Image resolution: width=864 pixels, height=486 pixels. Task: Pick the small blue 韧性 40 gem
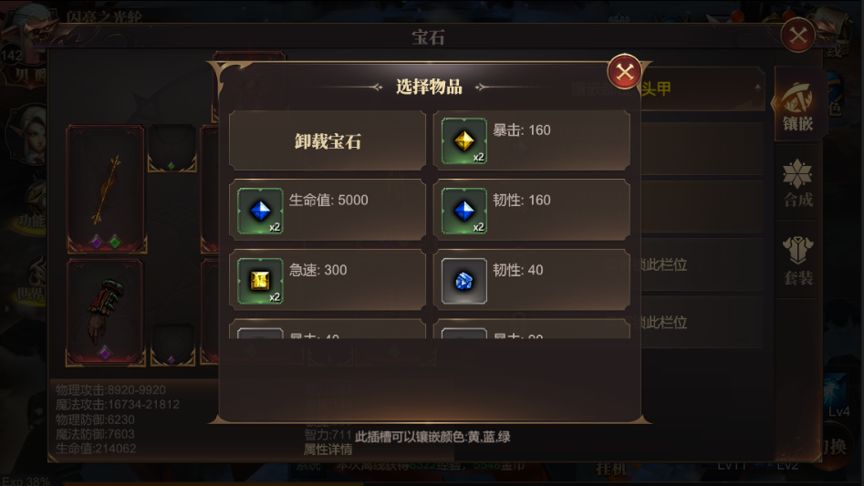[x=464, y=281]
